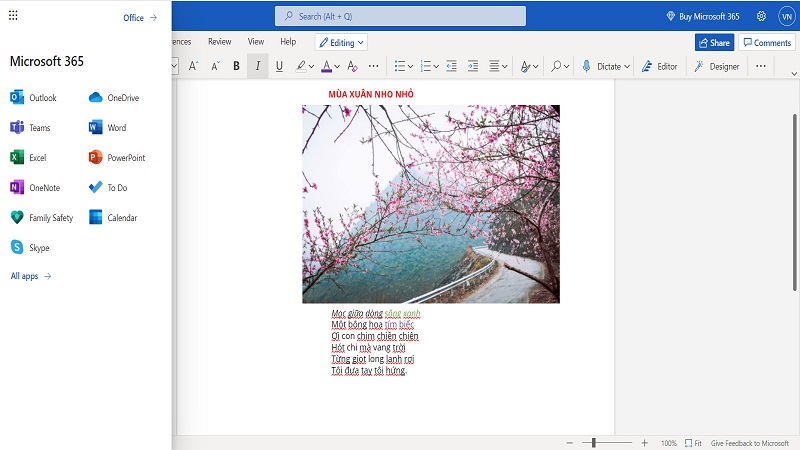The image size is (800, 450).
Task: Open Excel from the app list
Action: [x=28, y=158]
